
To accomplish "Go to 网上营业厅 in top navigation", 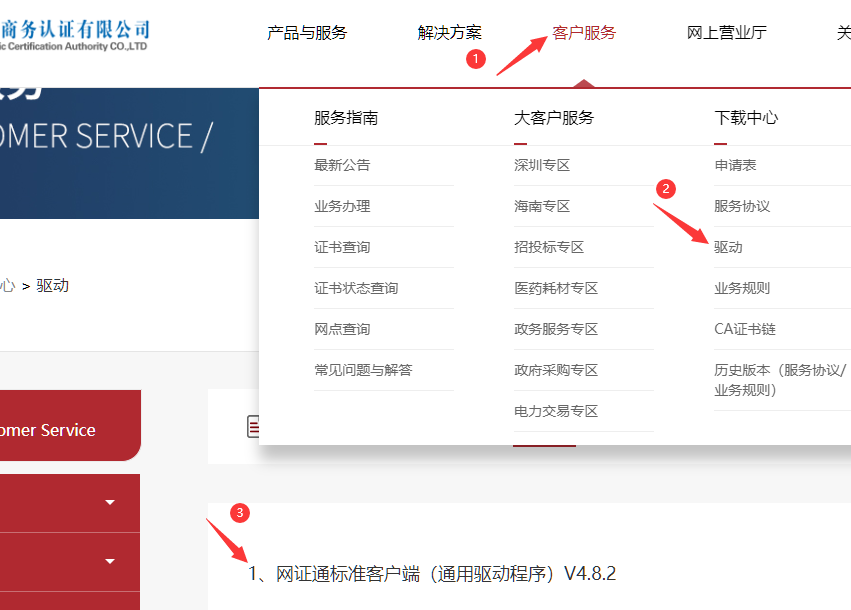I will [727, 33].
